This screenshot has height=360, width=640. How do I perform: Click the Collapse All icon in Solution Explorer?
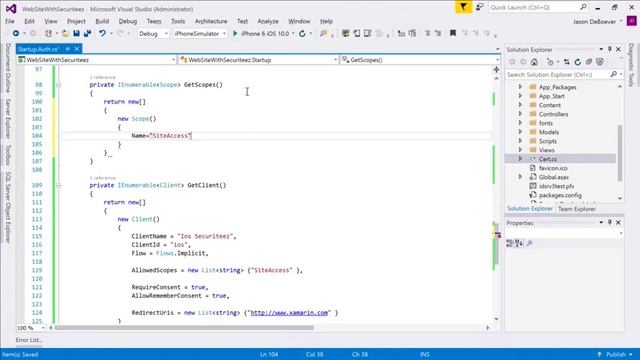pos(589,62)
